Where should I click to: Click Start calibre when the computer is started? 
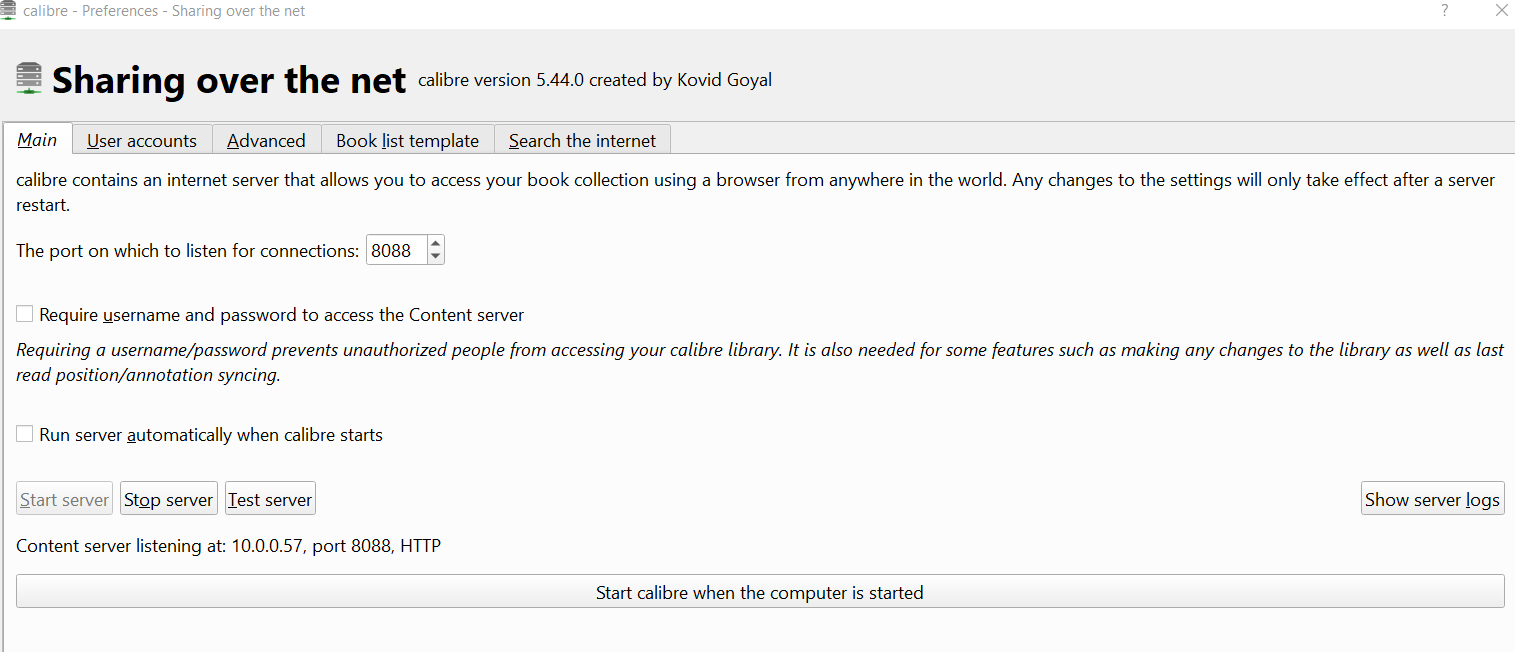point(759,592)
